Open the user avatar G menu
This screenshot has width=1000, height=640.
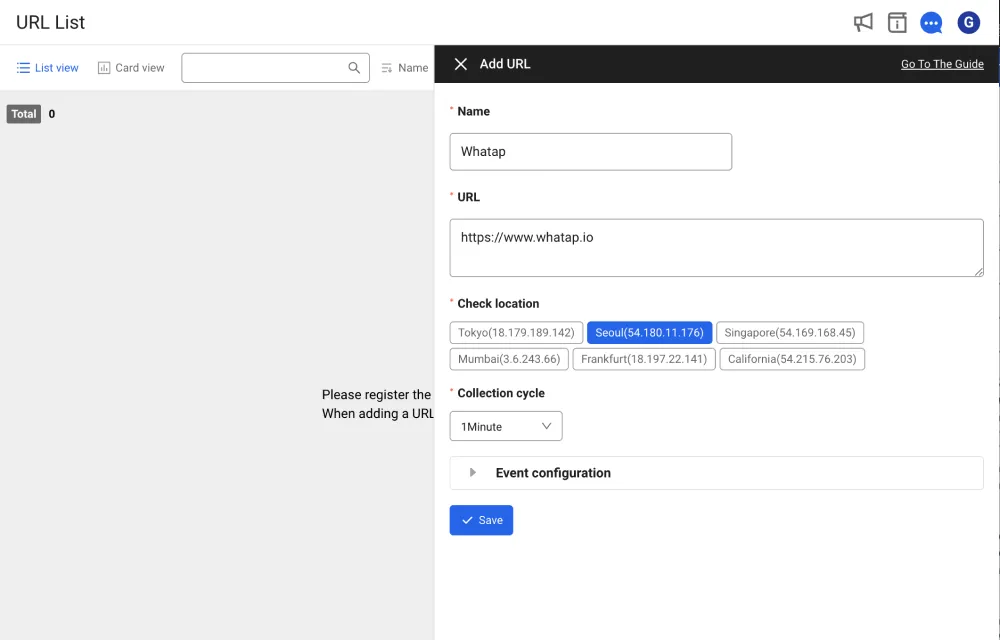(968, 23)
